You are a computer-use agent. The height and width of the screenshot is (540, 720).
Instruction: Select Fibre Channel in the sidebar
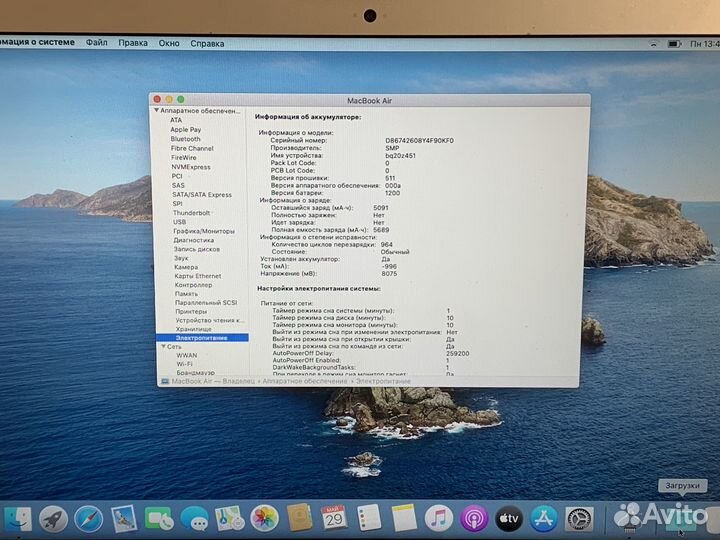pos(192,148)
